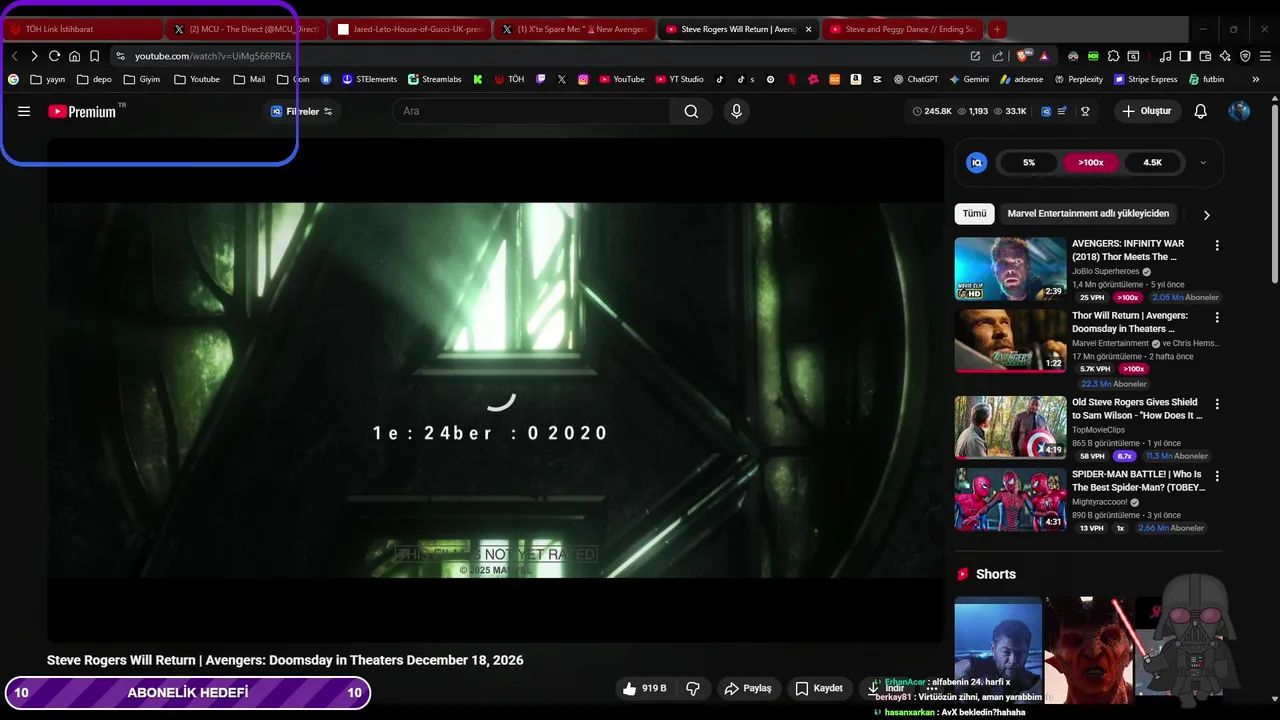Share this page from address bar
The height and width of the screenshot is (720, 1280).
coord(998,56)
